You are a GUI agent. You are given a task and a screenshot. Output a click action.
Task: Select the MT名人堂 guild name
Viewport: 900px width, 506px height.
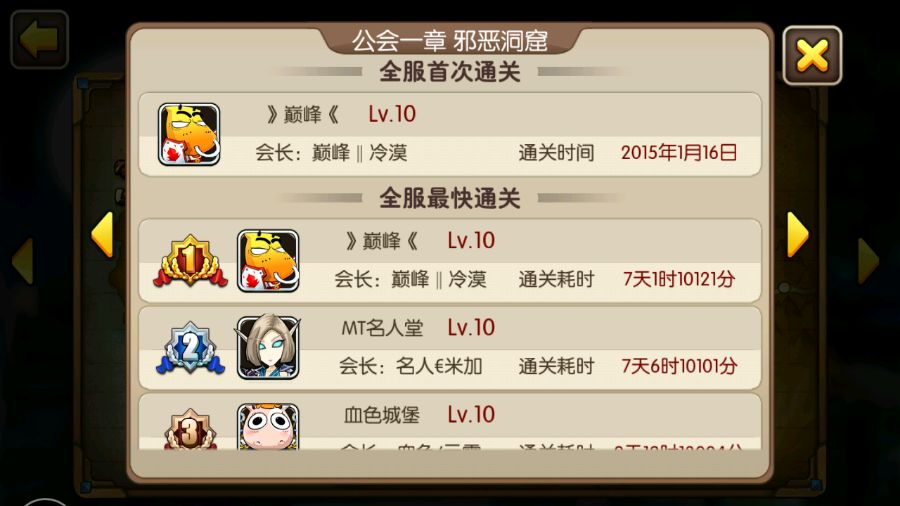[382, 328]
